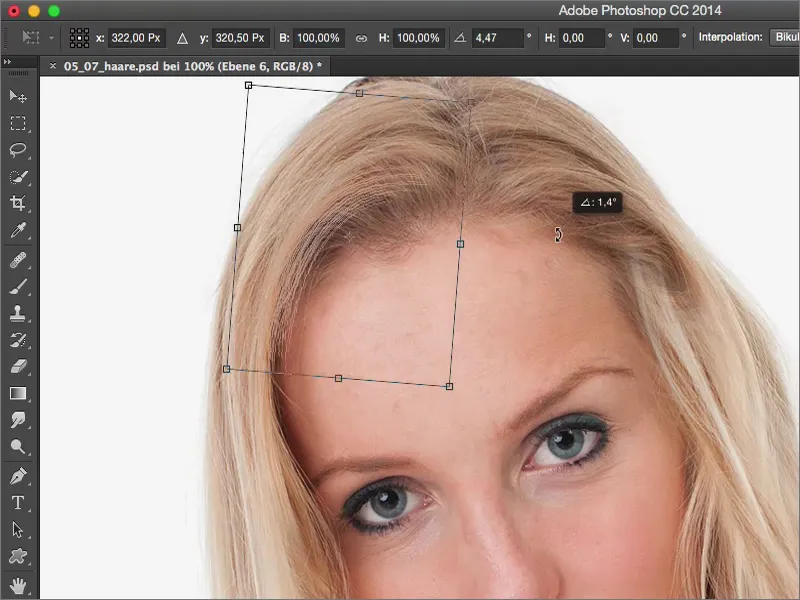Viewport: 800px width, 600px height.
Task: Open the Interpolation dropdown
Action: tap(785, 37)
